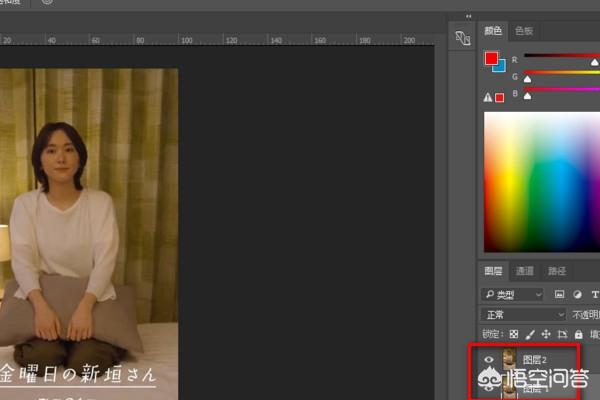Open the 类型 layer filter dropdown
Viewport: 600px width, 400px height.
512,294
